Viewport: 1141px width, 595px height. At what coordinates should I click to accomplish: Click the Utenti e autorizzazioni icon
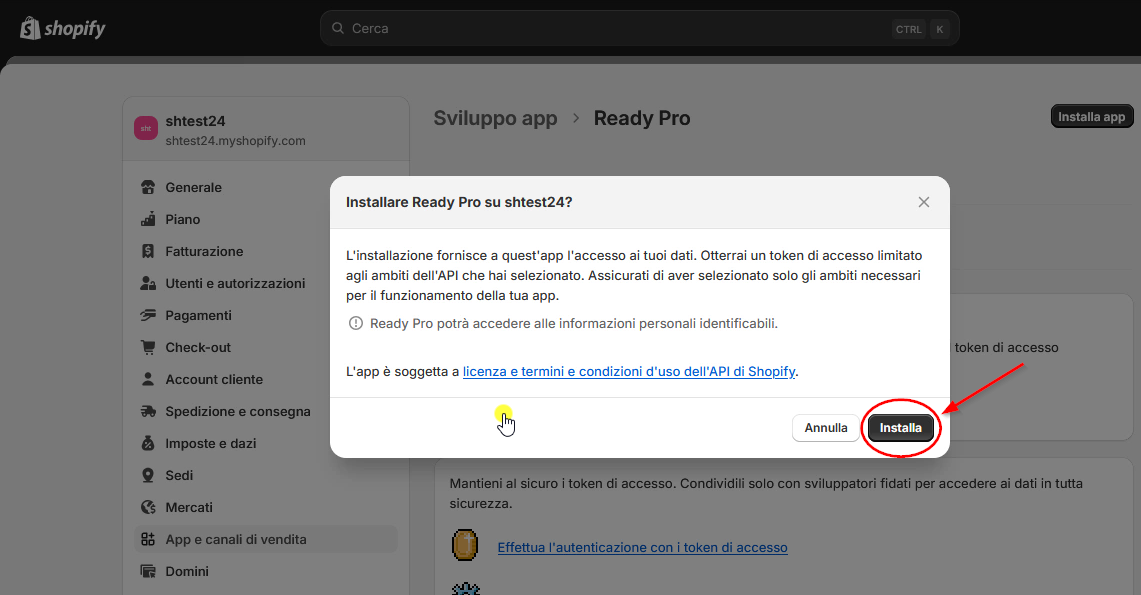tap(148, 283)
